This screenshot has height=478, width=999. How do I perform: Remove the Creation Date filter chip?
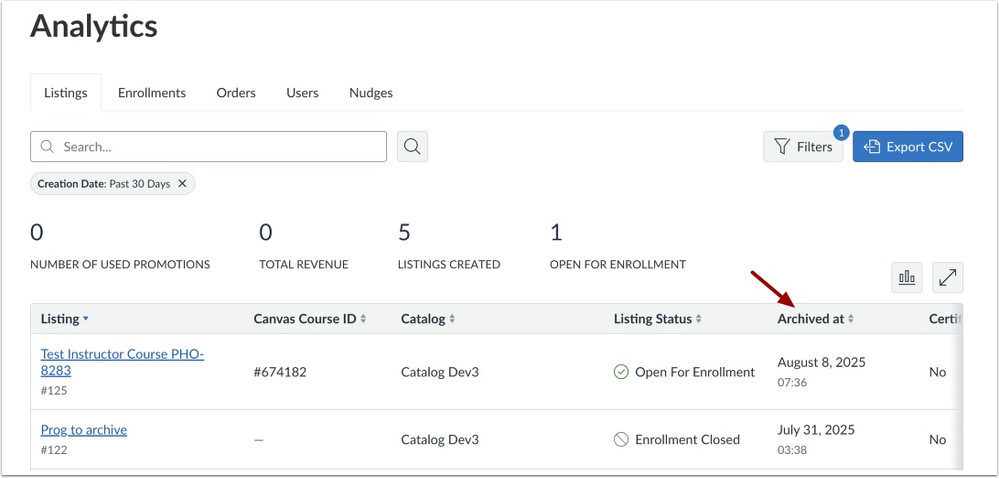(182, 184)
